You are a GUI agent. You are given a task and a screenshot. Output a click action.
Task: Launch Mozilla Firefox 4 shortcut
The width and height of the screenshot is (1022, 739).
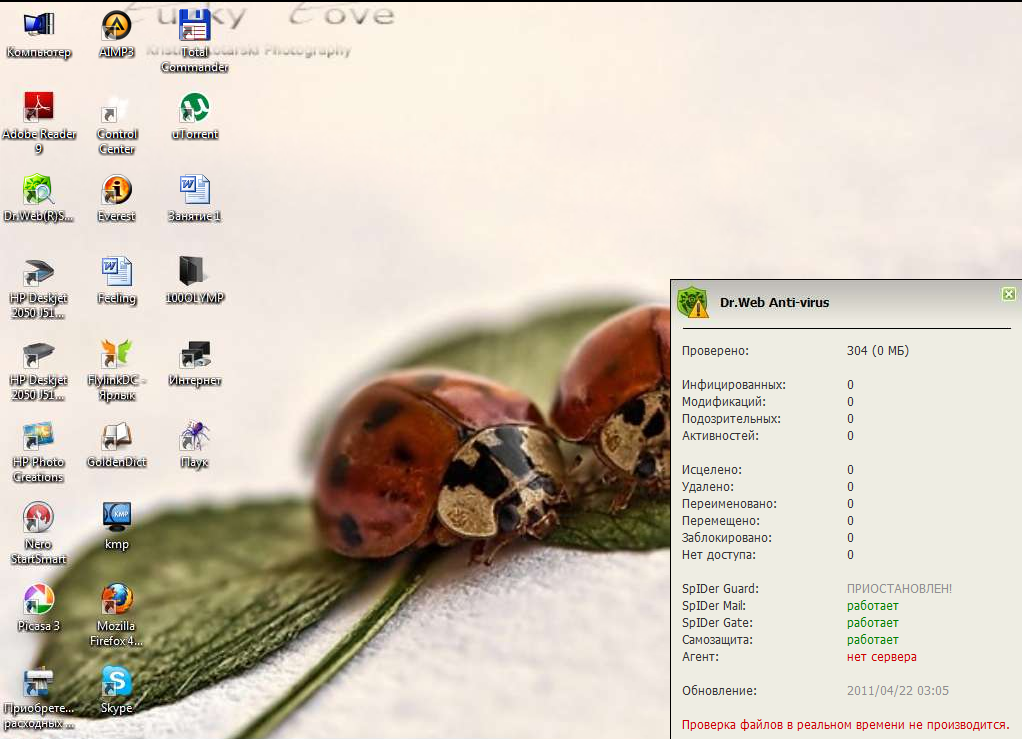(117, 599)
